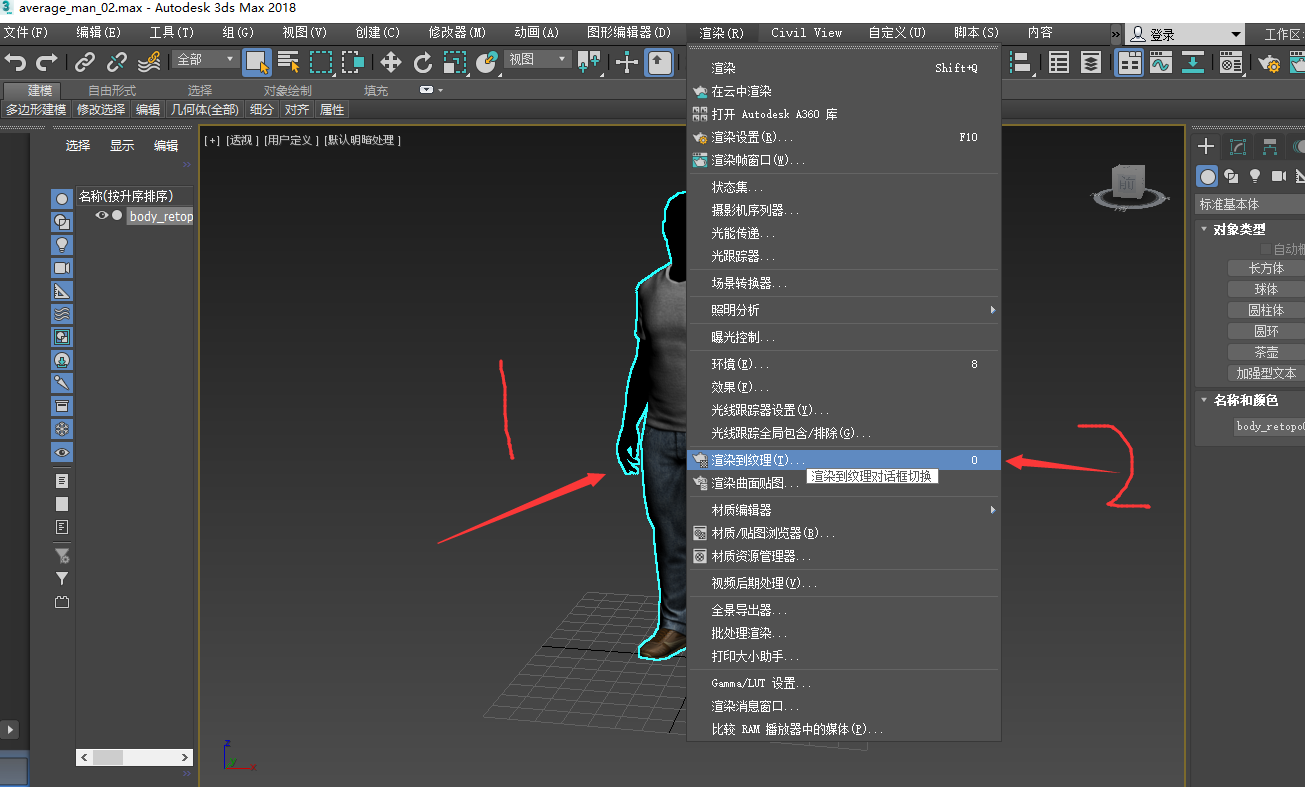Image resolution: width=1305 pixels, height=787 pixels.
Task: Toggle the Keyboard Shortcut Override icon
Action: pyautogui.click(x=659, y=62)
